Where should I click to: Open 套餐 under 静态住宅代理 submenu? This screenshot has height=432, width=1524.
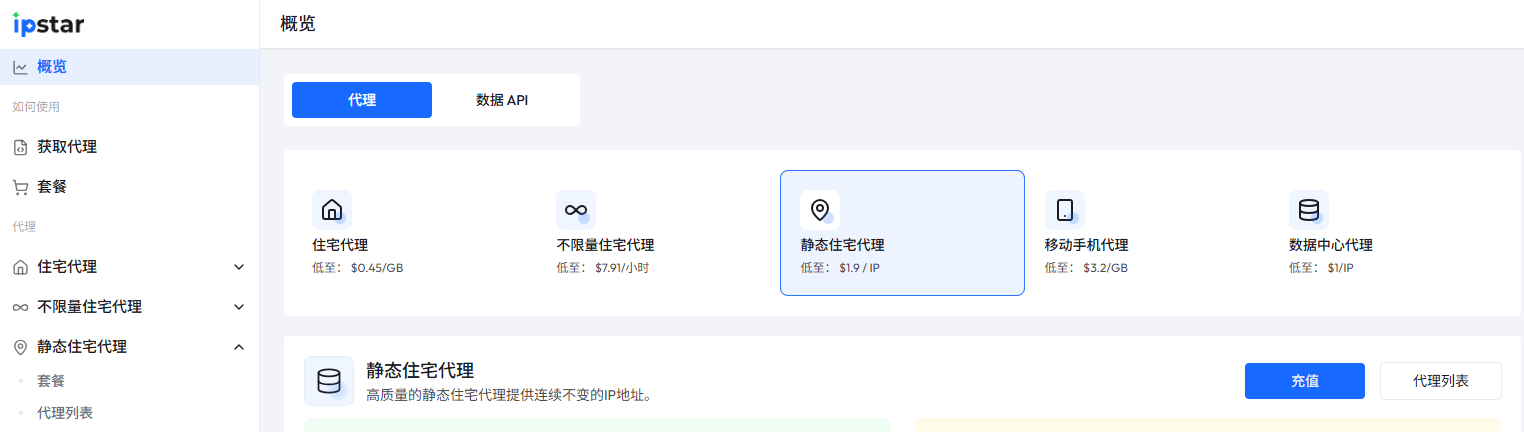tap(51, 381)
